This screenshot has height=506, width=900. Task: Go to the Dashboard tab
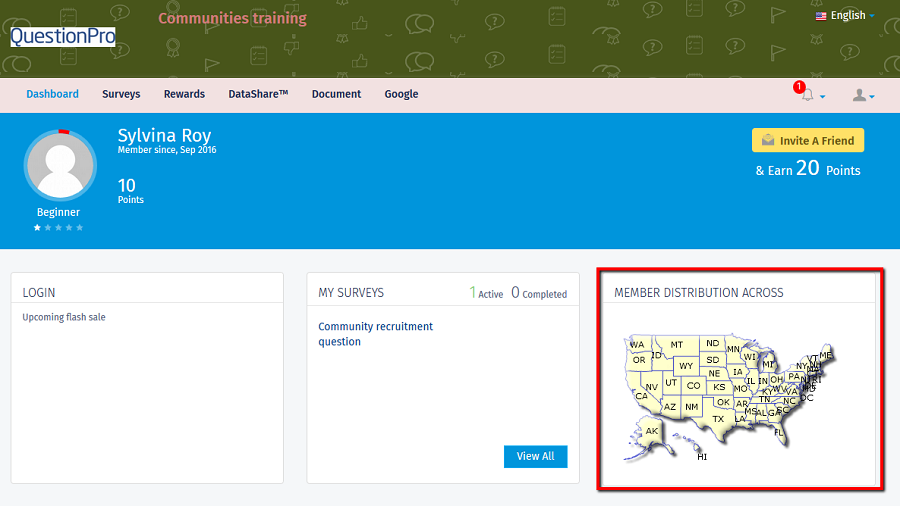[x=52, y=94]
